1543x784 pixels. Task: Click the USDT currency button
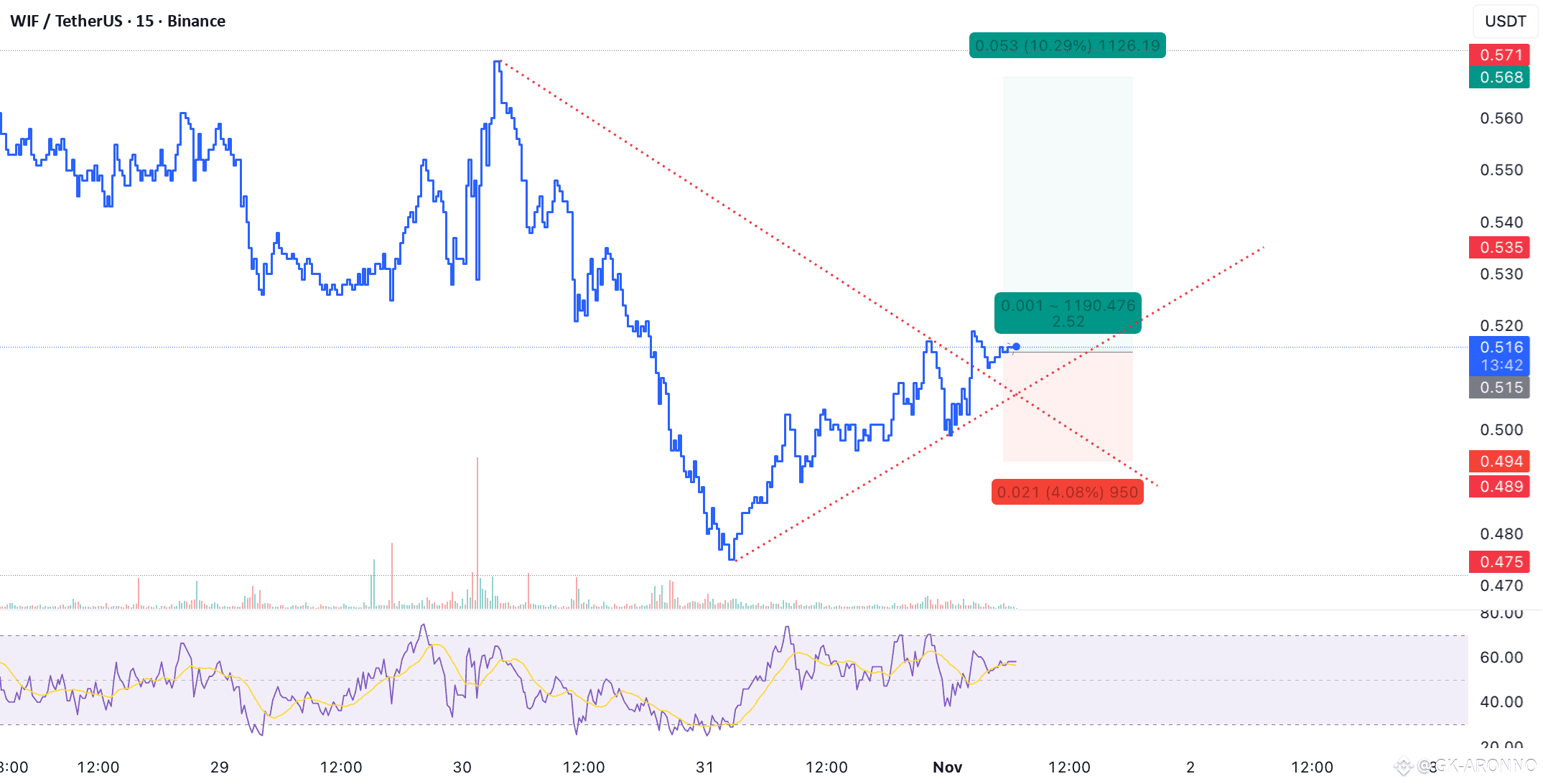(1505, 21)
